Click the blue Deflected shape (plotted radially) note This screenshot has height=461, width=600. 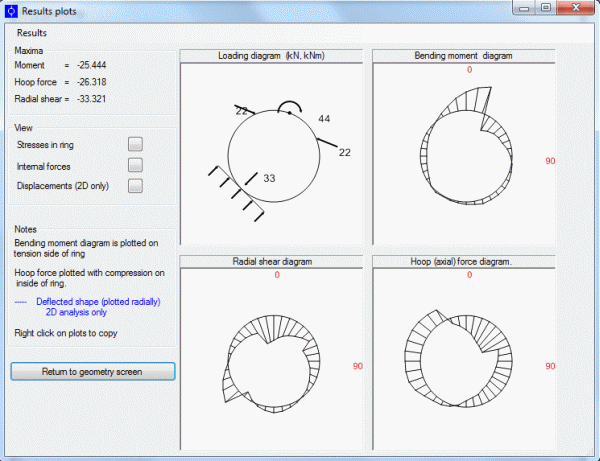[x=98, y=302]
